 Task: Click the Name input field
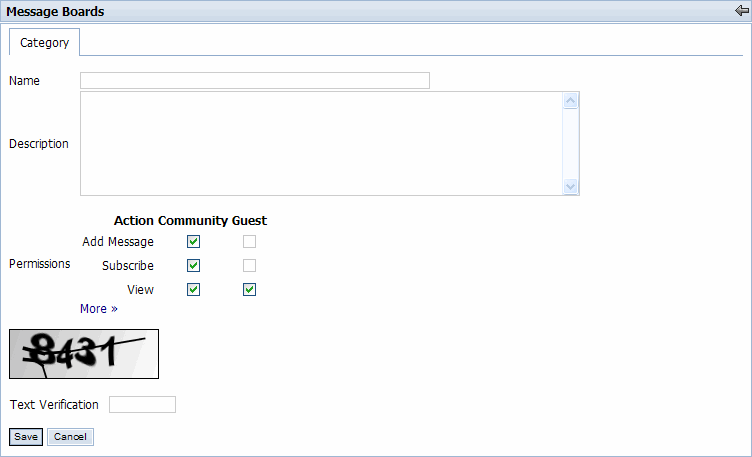pyautogui.click(x=254, y=81)
